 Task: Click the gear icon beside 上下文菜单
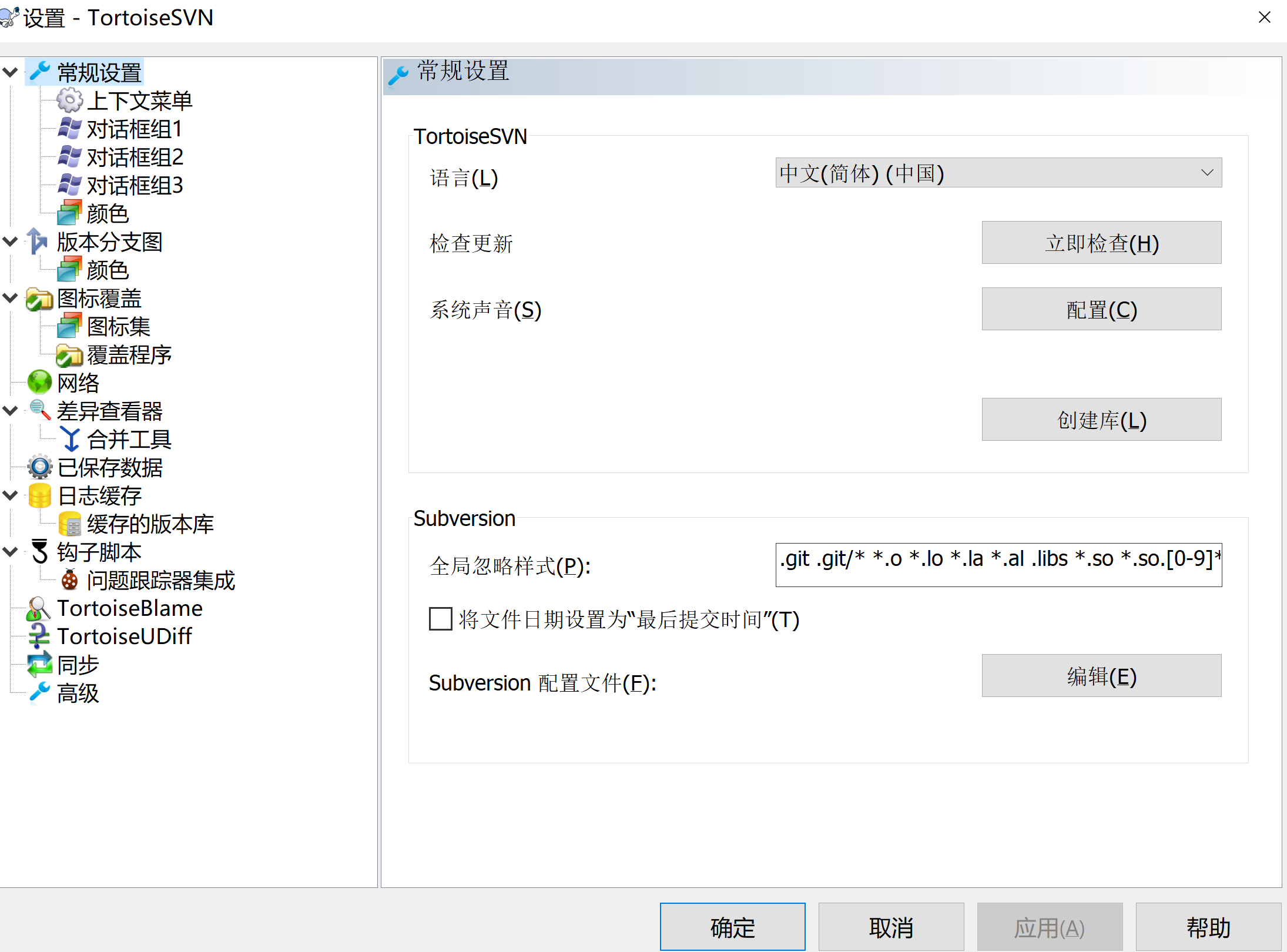pos(69,100)
